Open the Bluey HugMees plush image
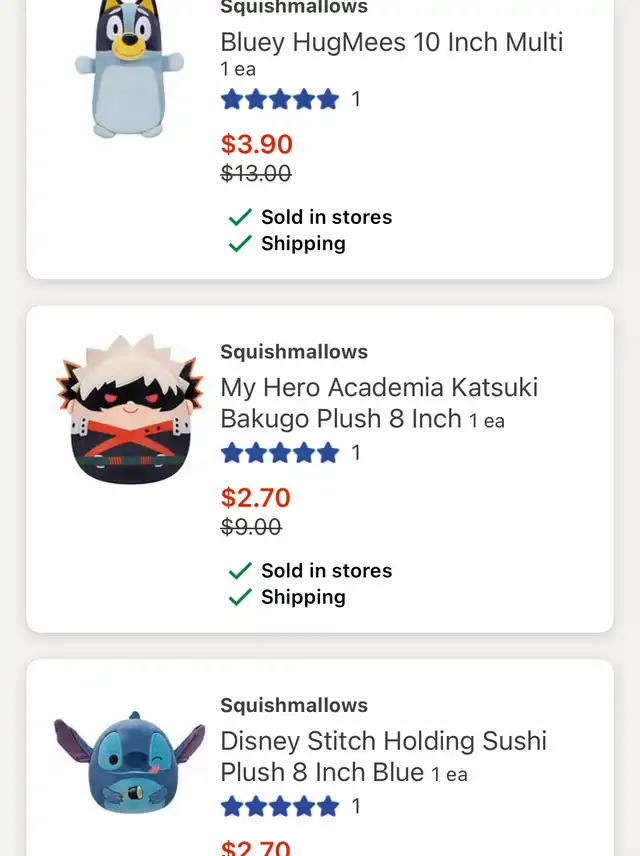 pyautogui.click(x=129, y=68)
